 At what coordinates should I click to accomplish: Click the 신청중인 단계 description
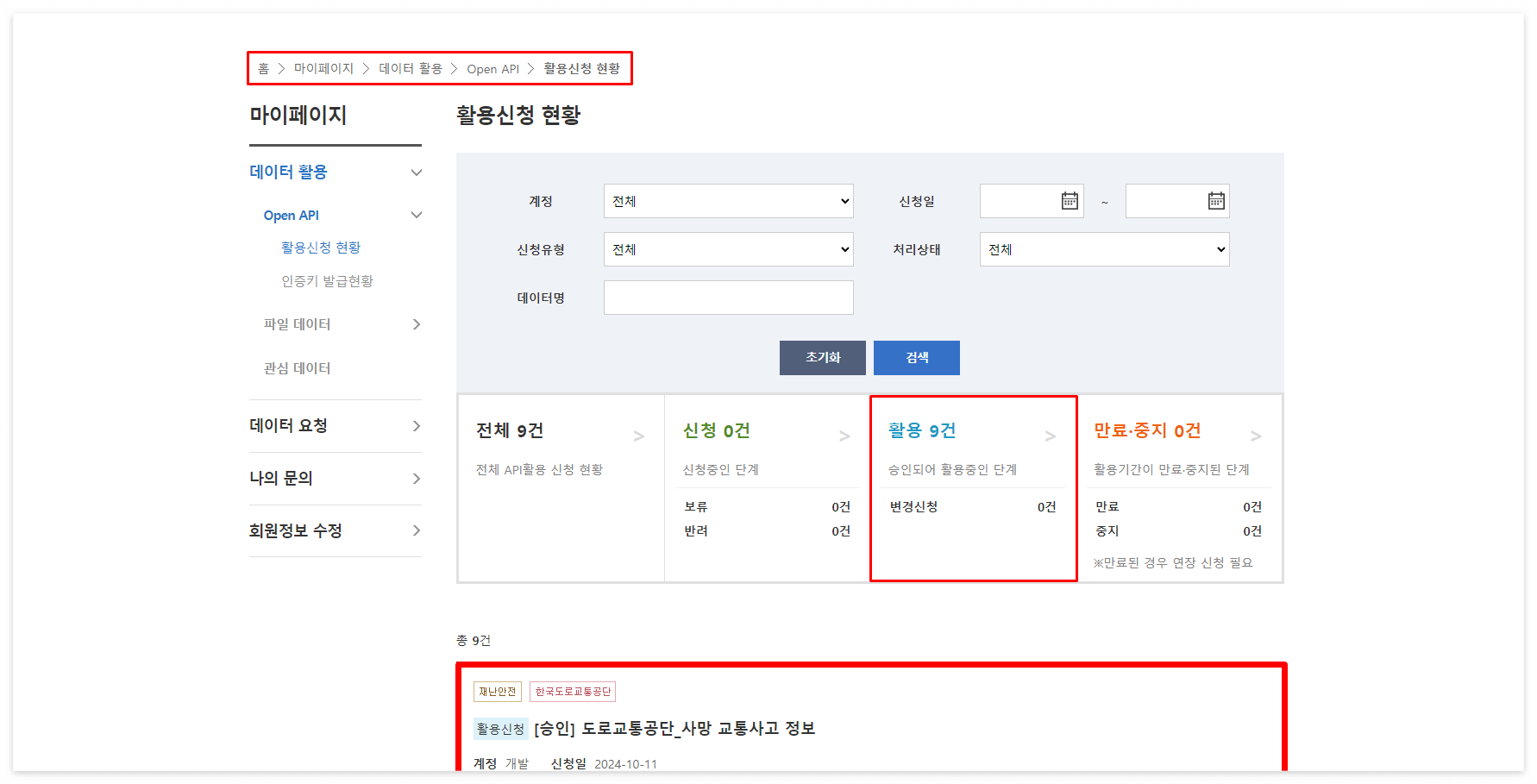[x=721, y=470]
